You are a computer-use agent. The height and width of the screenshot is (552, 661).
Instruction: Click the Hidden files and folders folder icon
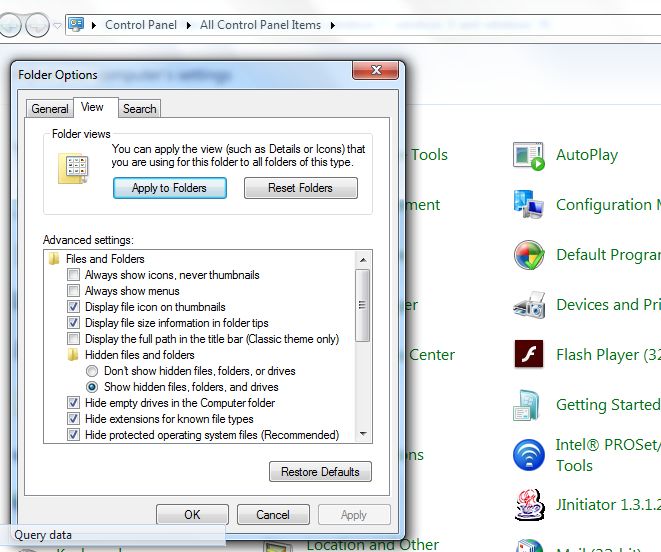click(73, 355)
